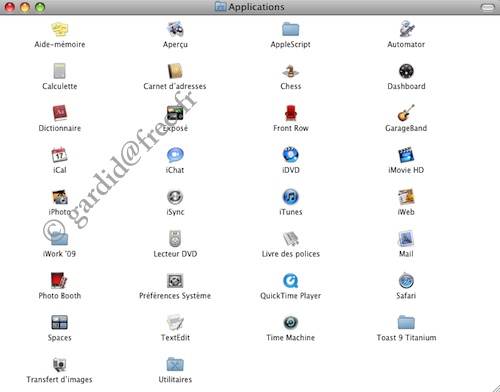Click the 'Aide-mémoire' label text
Screen dimensions: 500x392
(x=60, y=44)
